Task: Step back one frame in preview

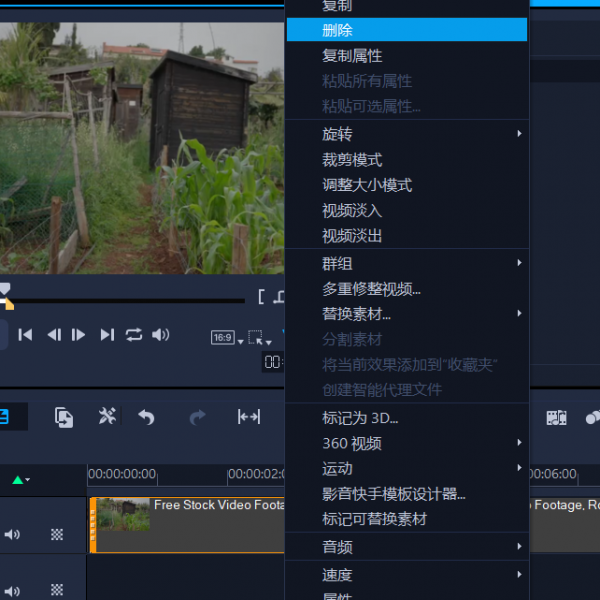Action: [x=54, y=335]
